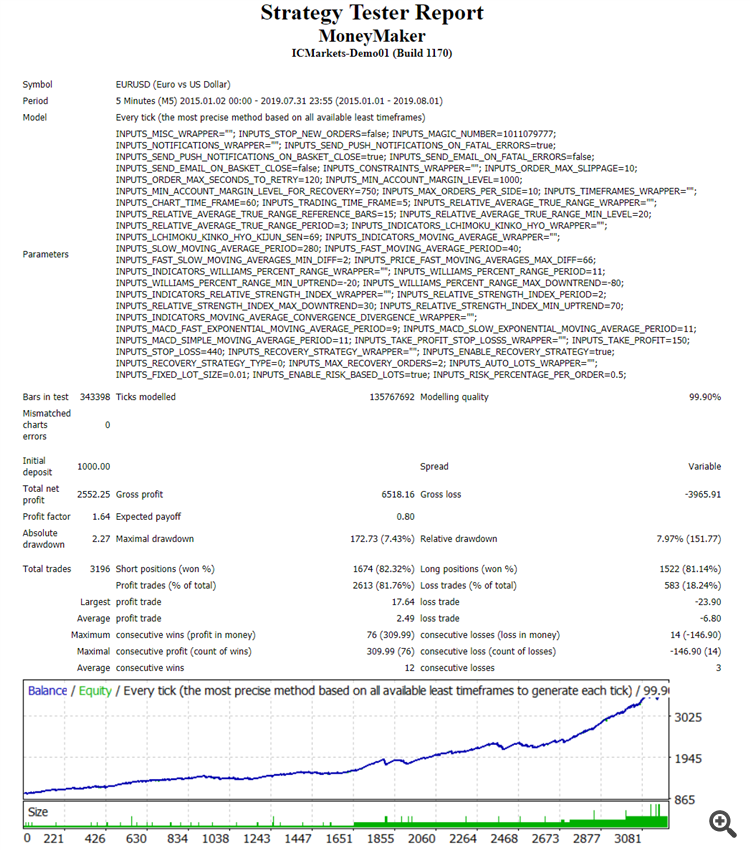
Task: Click the MoneyMaker title text
Action: click(372, 36)
